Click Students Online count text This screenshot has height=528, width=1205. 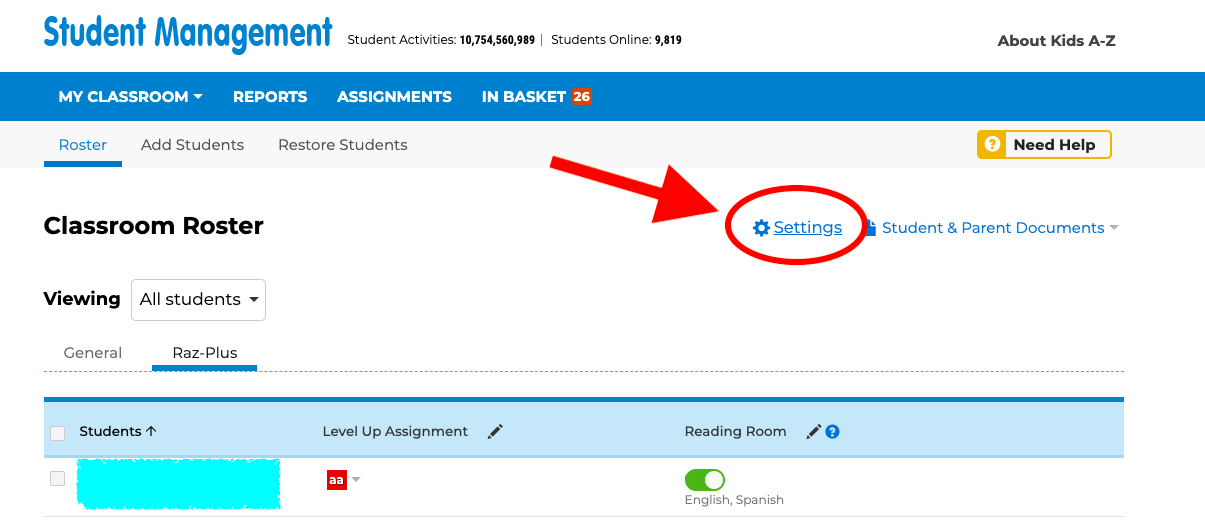click(x=616, y=40)
